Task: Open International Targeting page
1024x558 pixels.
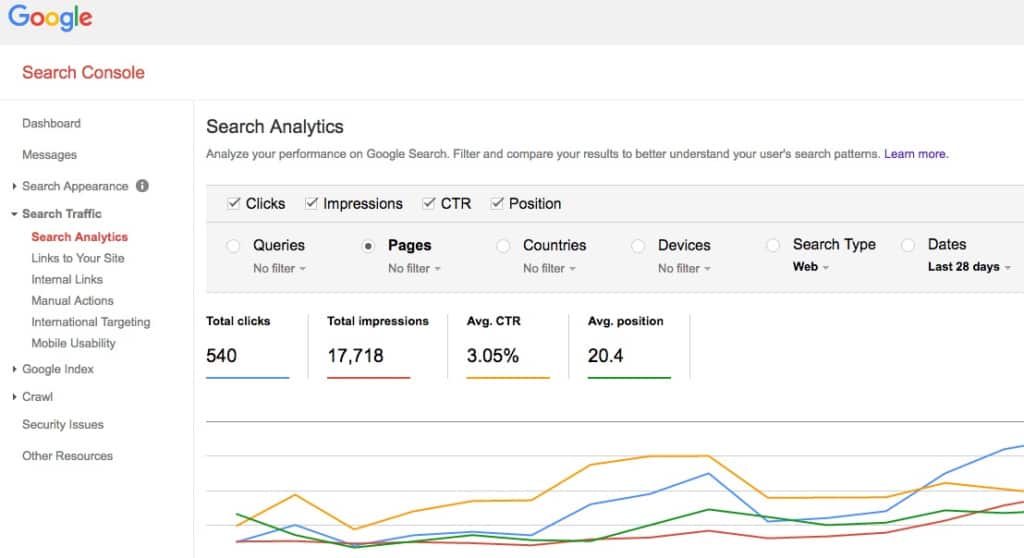Action: point(91,322)
